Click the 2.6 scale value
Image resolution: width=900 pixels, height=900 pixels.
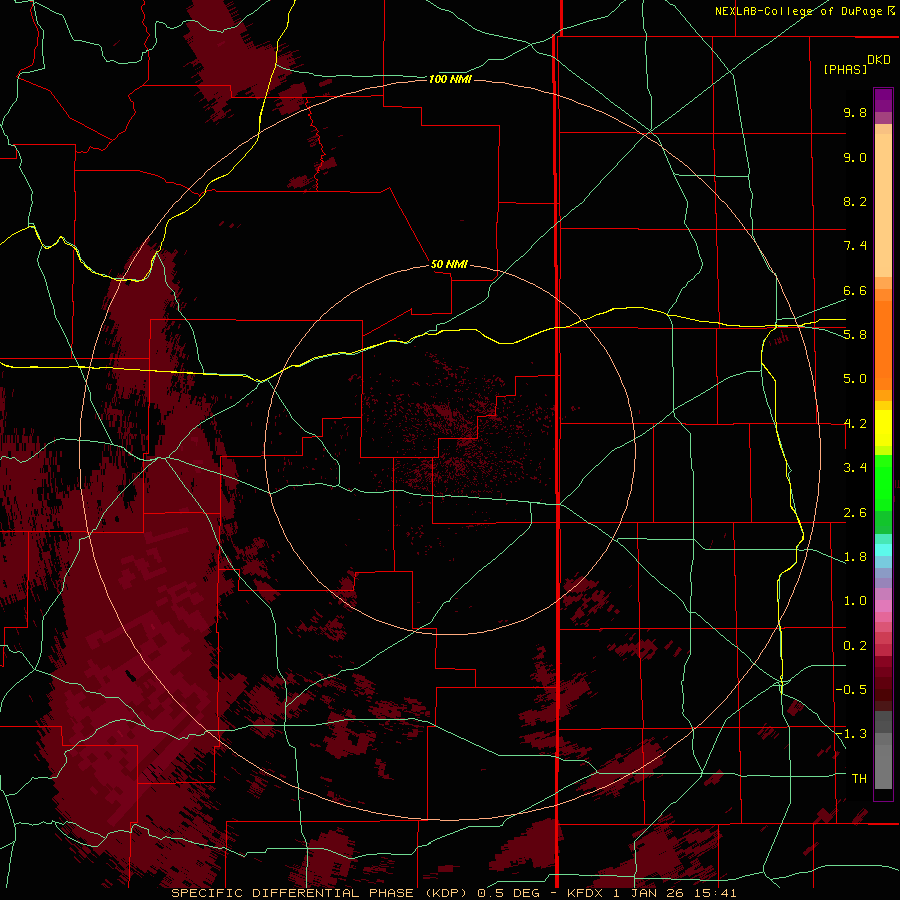point(855,513)
